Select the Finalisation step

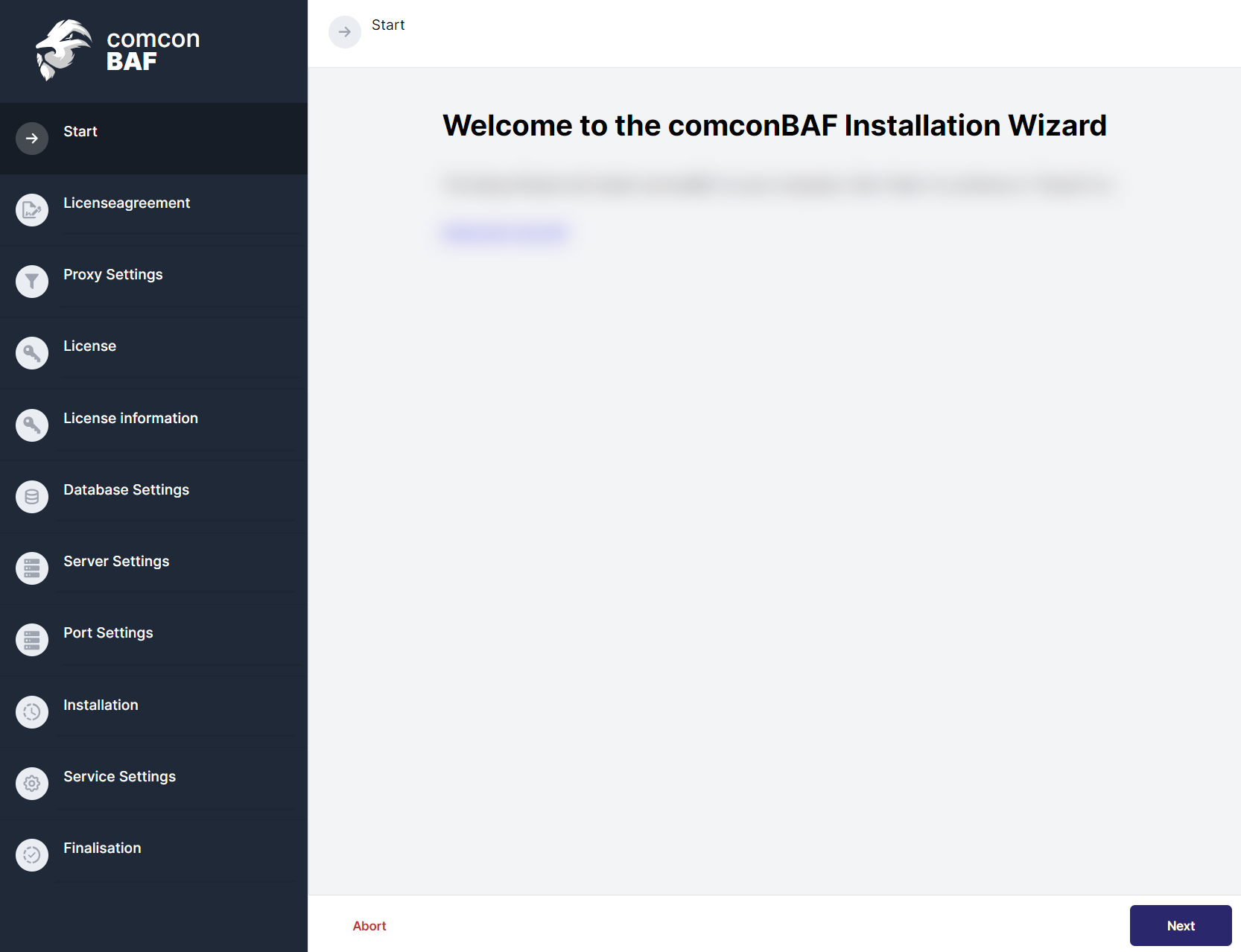(x=102, y=848)
